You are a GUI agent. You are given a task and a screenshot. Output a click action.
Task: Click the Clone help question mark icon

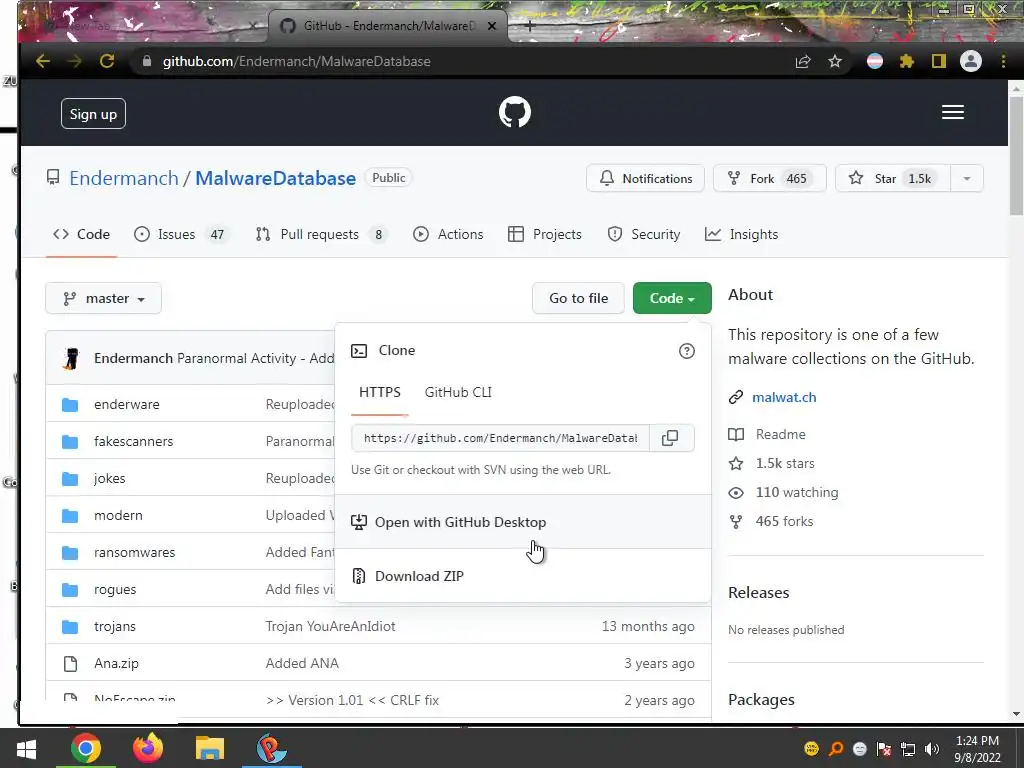686,351
